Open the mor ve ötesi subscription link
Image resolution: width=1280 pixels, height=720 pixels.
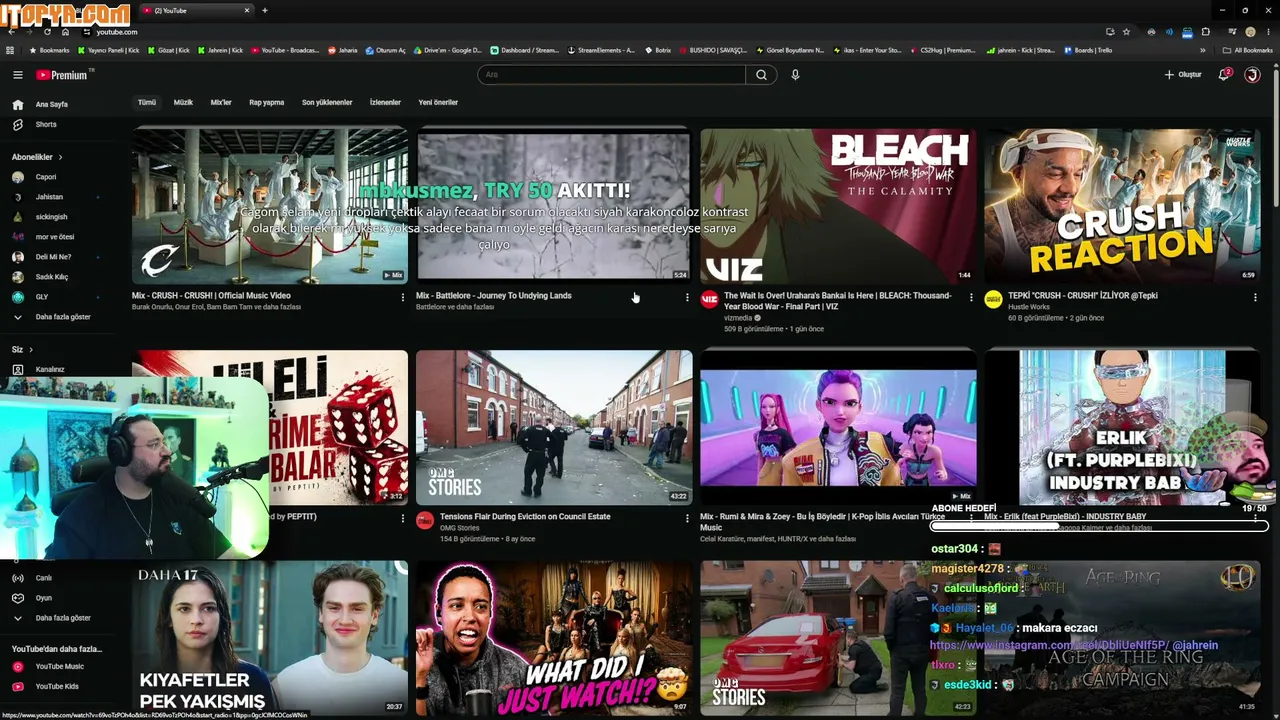click(x=54, y=237)
